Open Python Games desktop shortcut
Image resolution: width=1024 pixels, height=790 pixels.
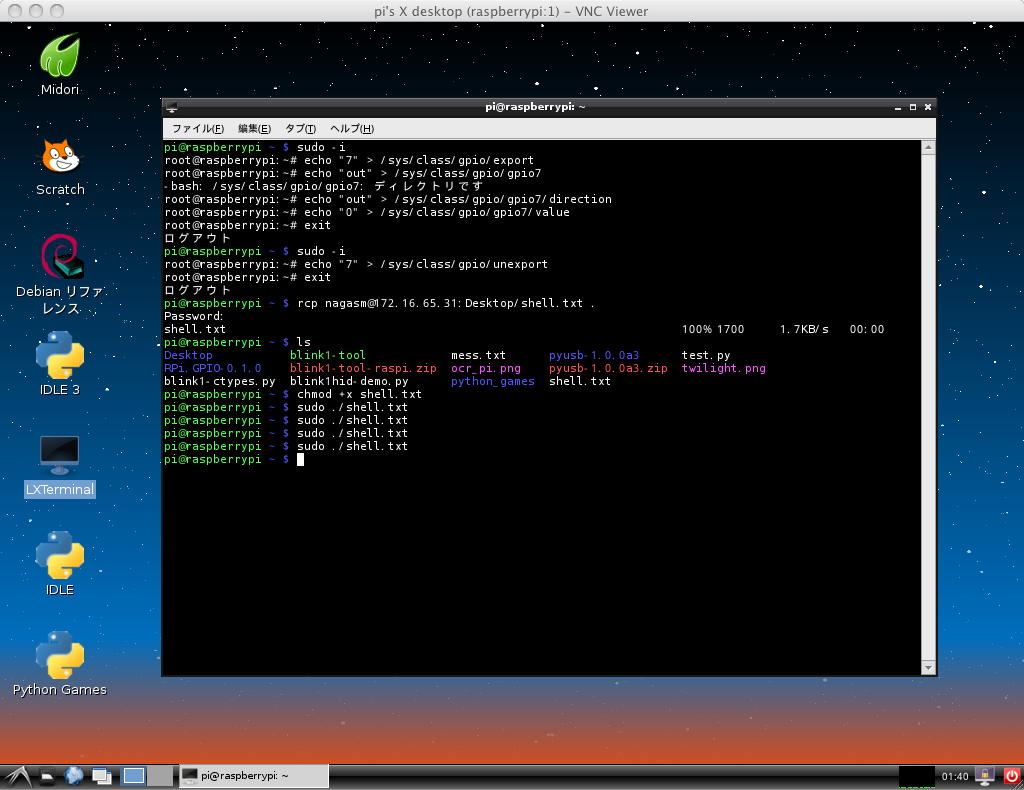coord(59,663)
